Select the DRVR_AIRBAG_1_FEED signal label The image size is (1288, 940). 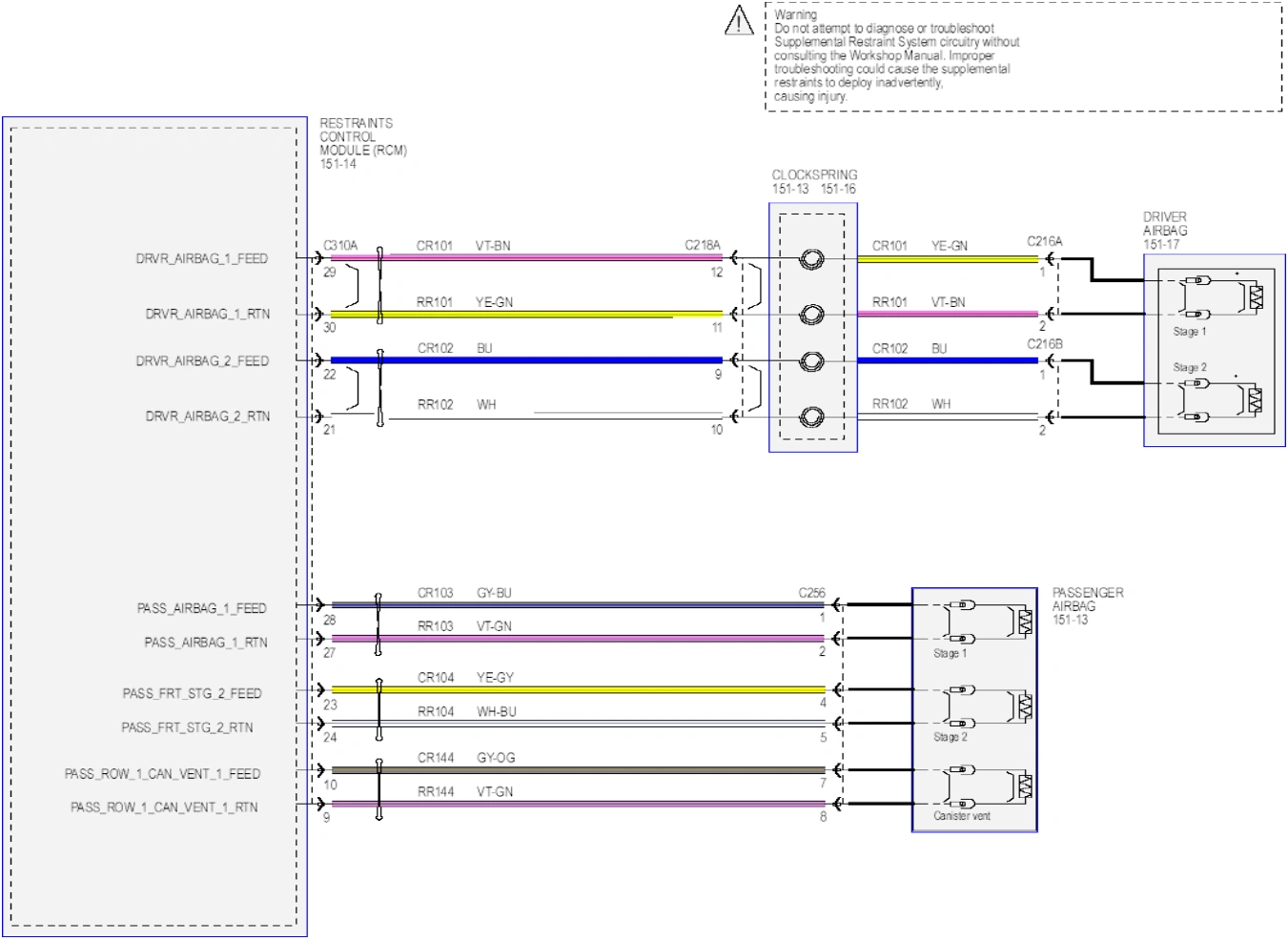click(x=201, y=258)
